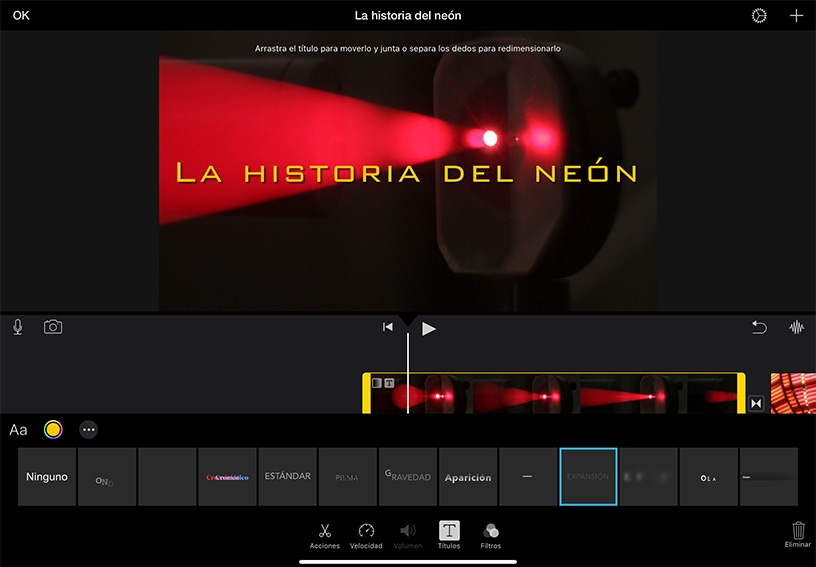The width and height of the screenshot is (816, 567).
Task: Open more title options ellipsis button
Action: (x=88, y=430)
